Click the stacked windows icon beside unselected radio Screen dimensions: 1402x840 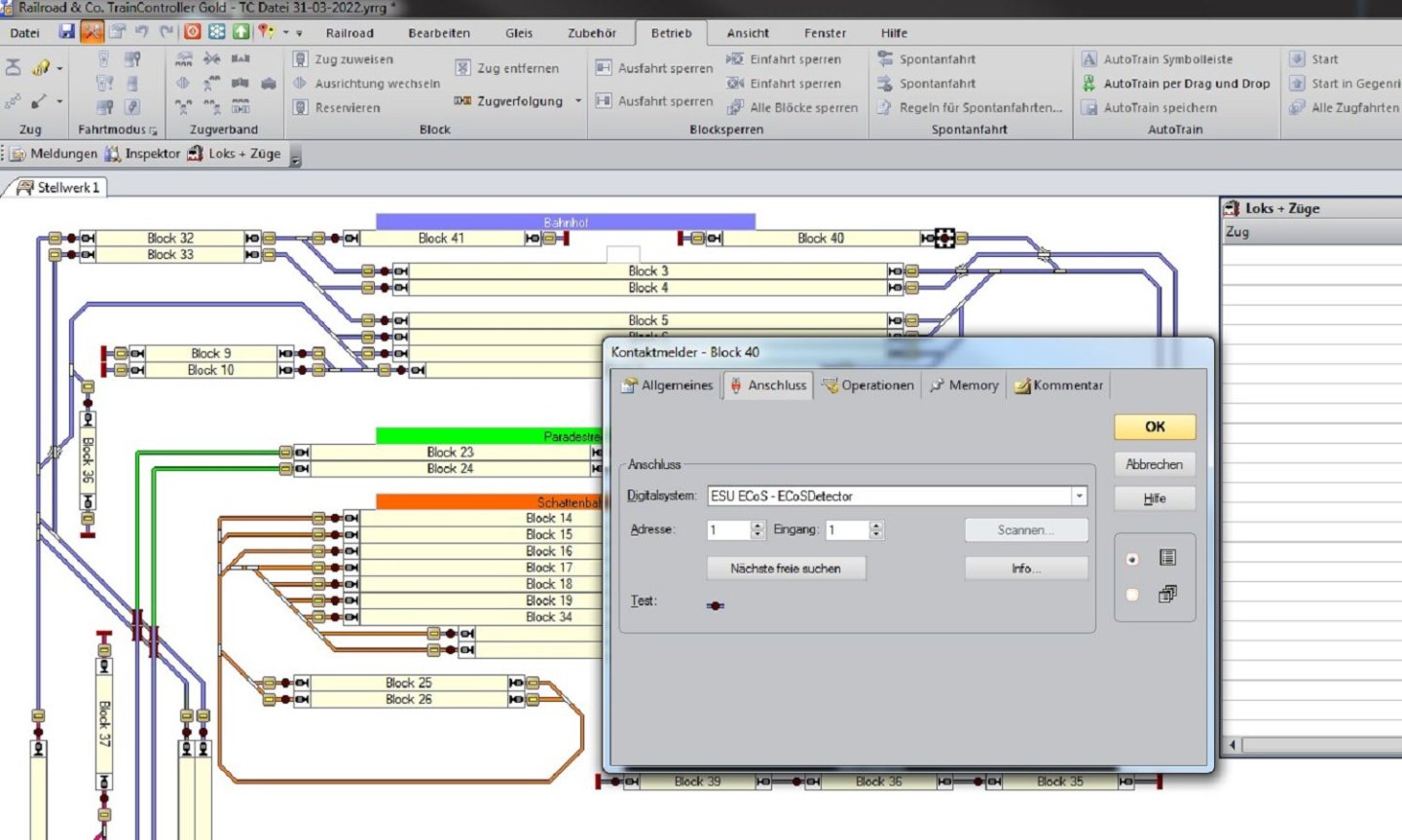(1167, 594)
